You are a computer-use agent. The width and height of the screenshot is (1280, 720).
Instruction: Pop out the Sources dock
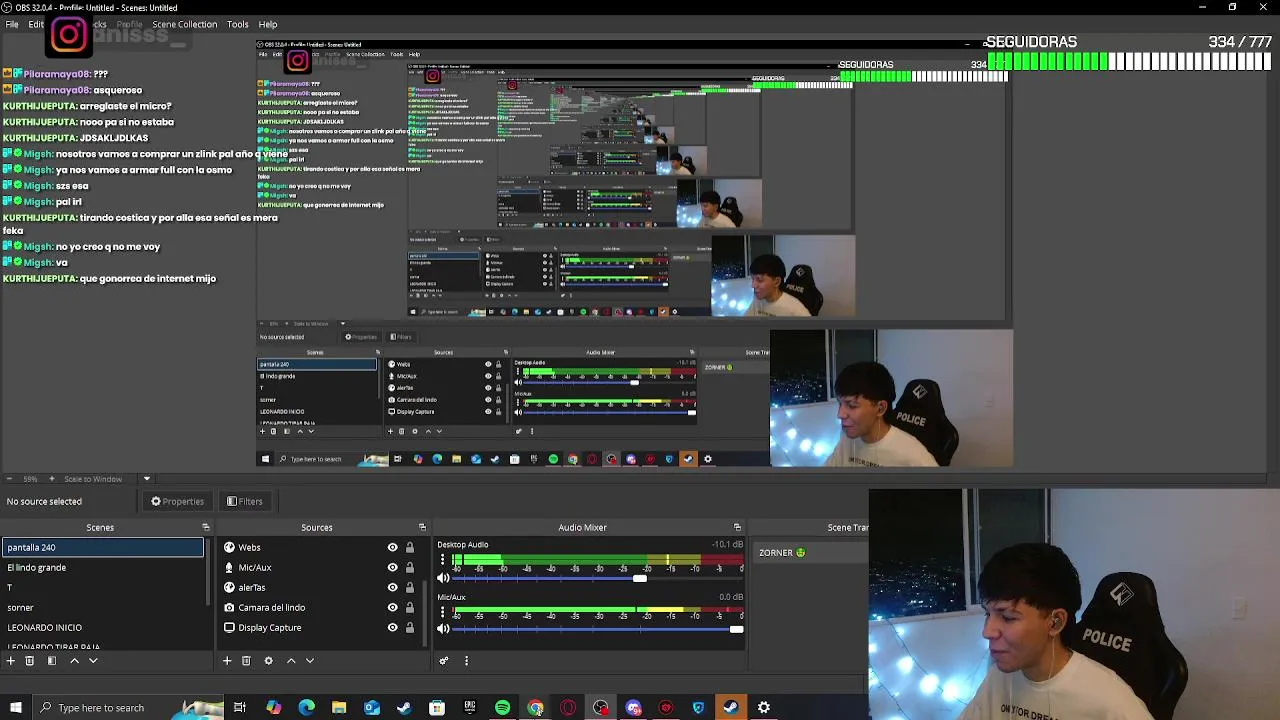422,527
